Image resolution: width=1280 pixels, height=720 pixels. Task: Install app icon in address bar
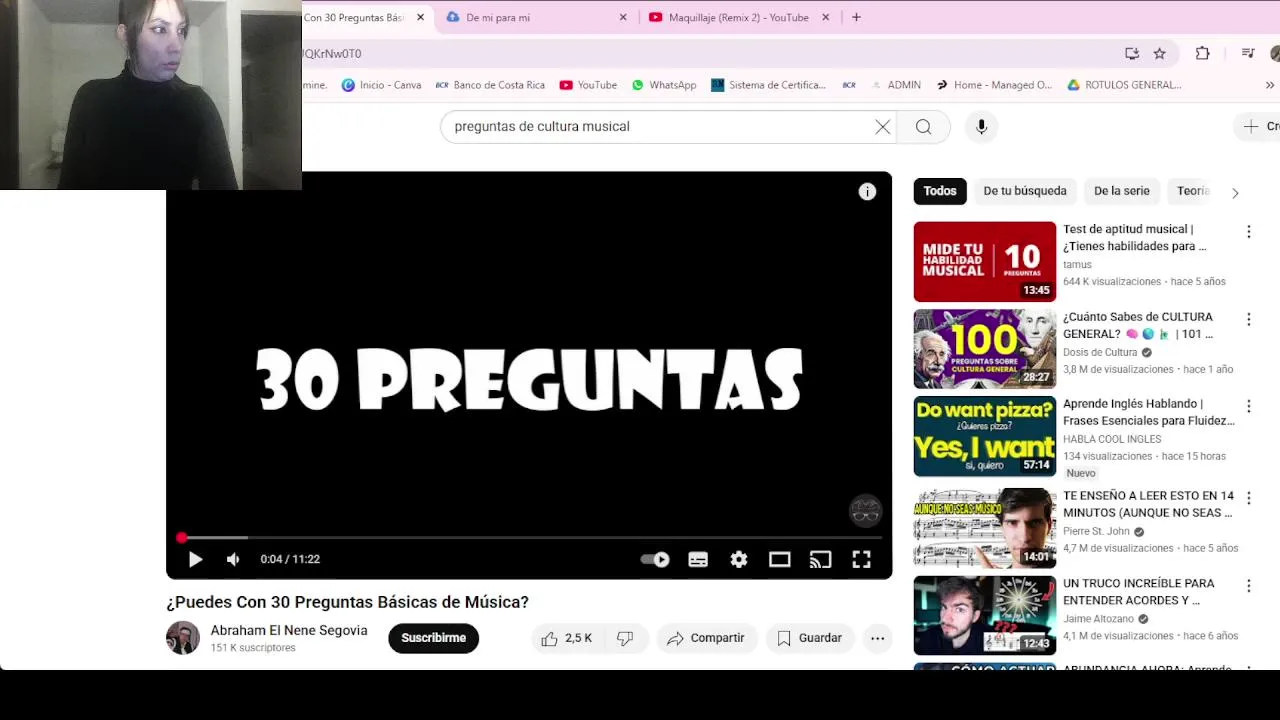[1132, 54]
